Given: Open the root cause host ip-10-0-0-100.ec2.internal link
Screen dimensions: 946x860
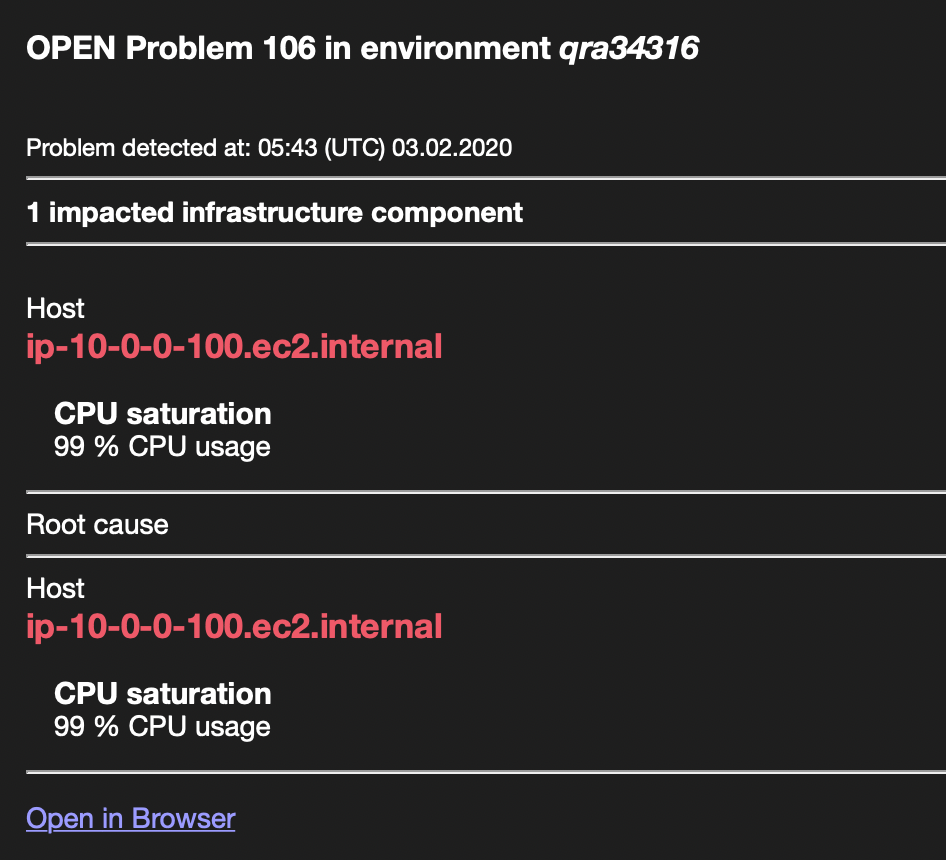Looking at the screenshot, I should 234,627.
